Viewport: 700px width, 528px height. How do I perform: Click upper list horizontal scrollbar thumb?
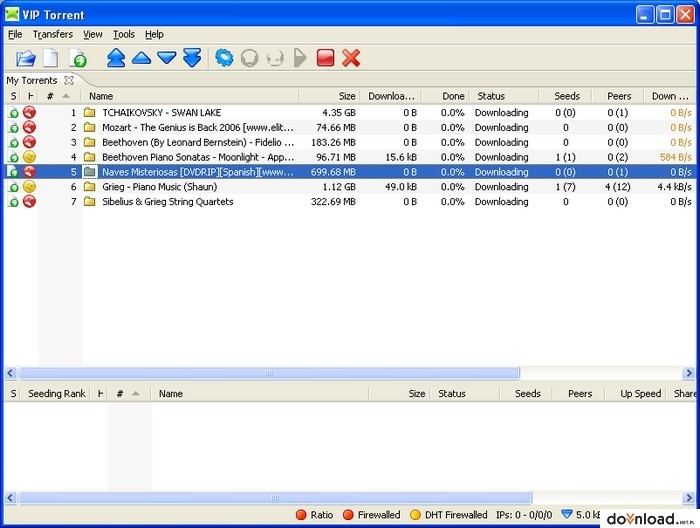click(x=269, y=373)
